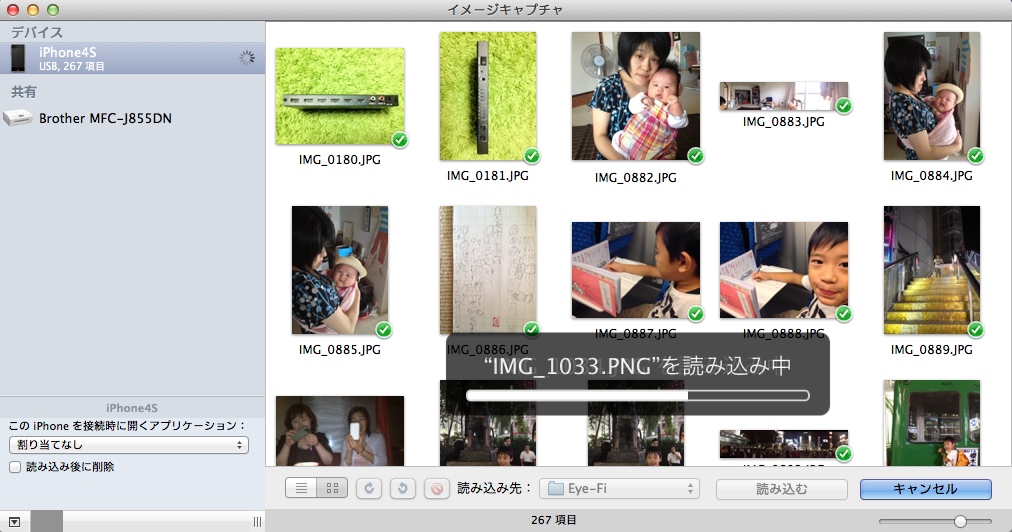Rotate selected image clockwise
1012x532 pixels.
(369, 488)
